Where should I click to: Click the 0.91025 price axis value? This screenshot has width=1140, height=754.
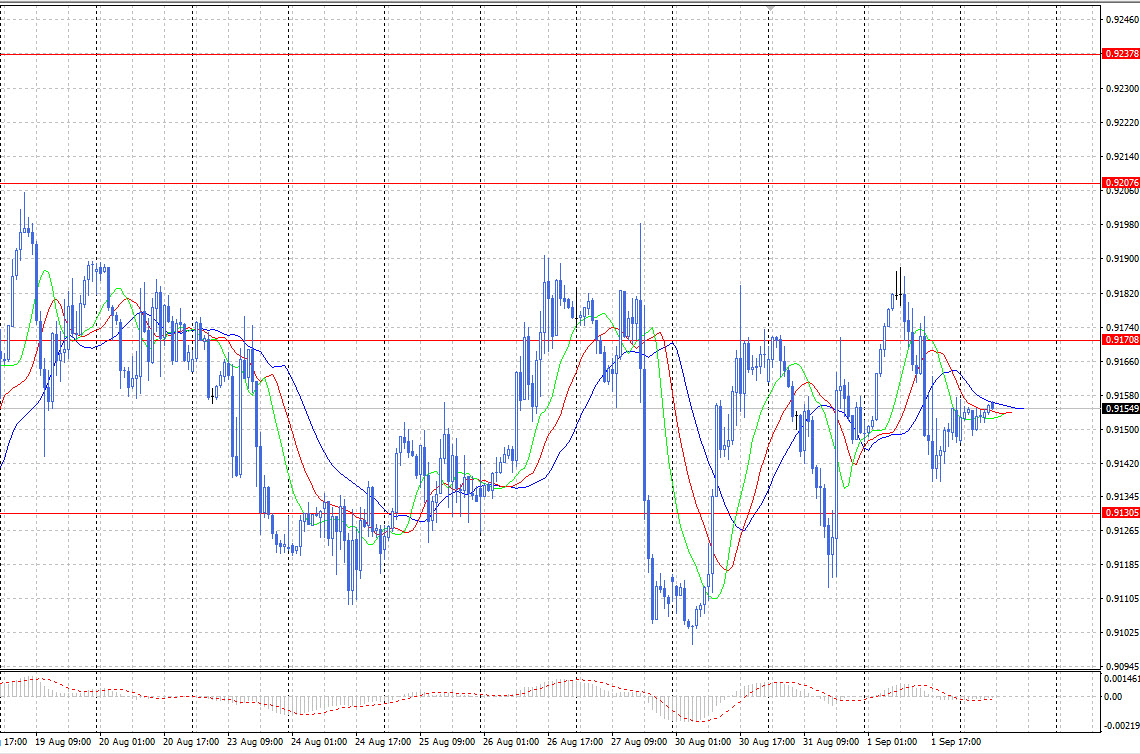pyautogui.click(x=1122, y=633)
